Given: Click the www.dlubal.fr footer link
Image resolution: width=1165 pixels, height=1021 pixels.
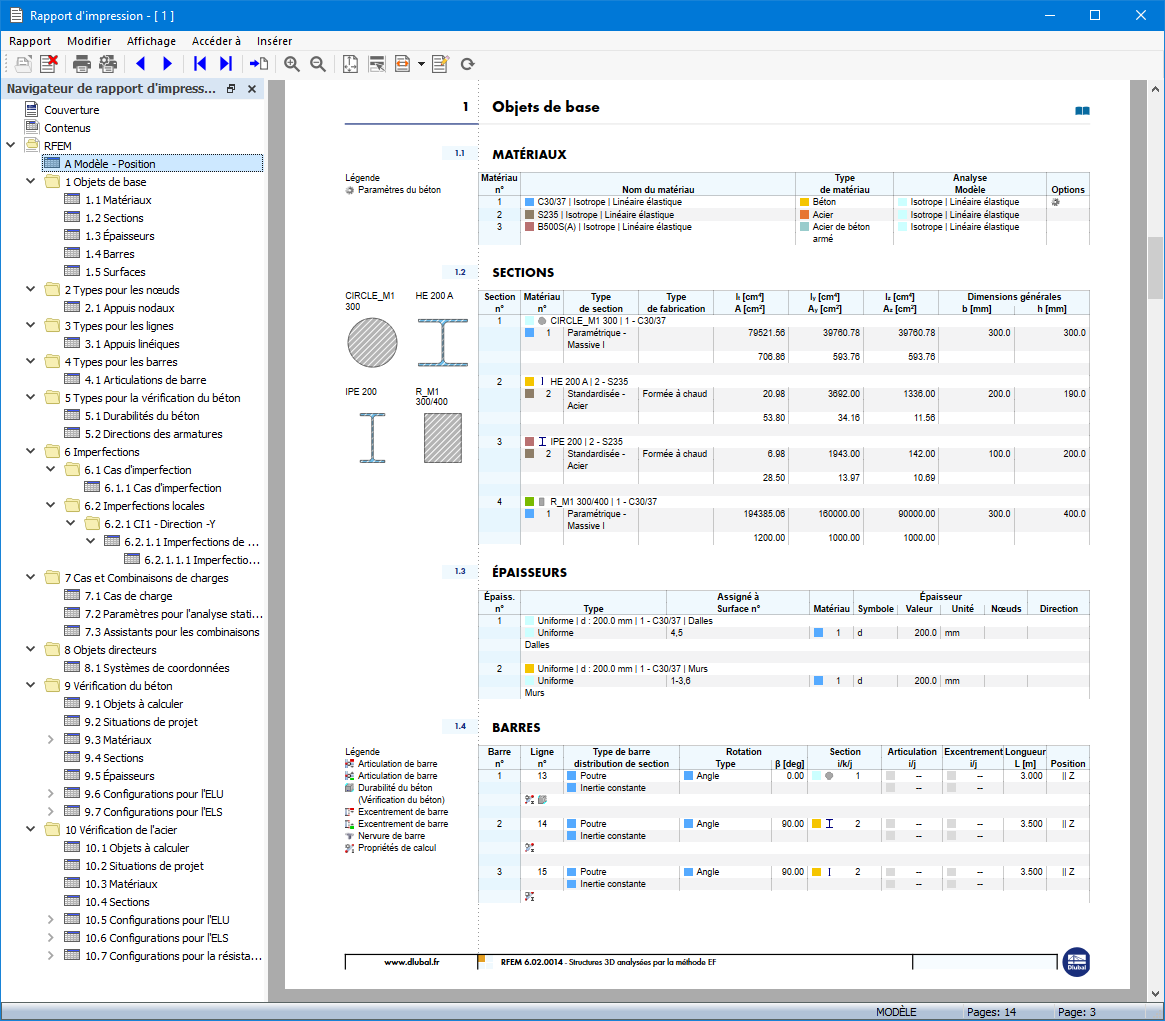Looking at the screenshot, I should click(x=412, y=962).
